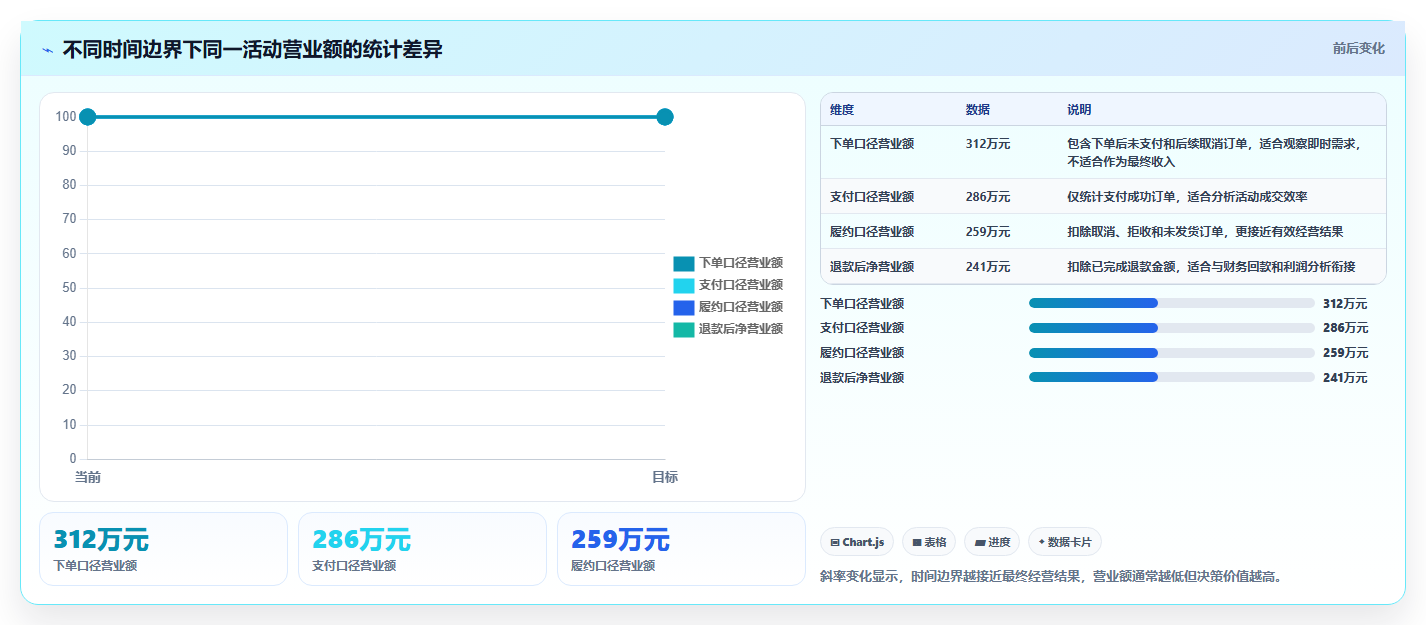The image size is (1426, 625).
Task: Click the 241万元 label beside the progress bar
Action: tap(1345, 378)
